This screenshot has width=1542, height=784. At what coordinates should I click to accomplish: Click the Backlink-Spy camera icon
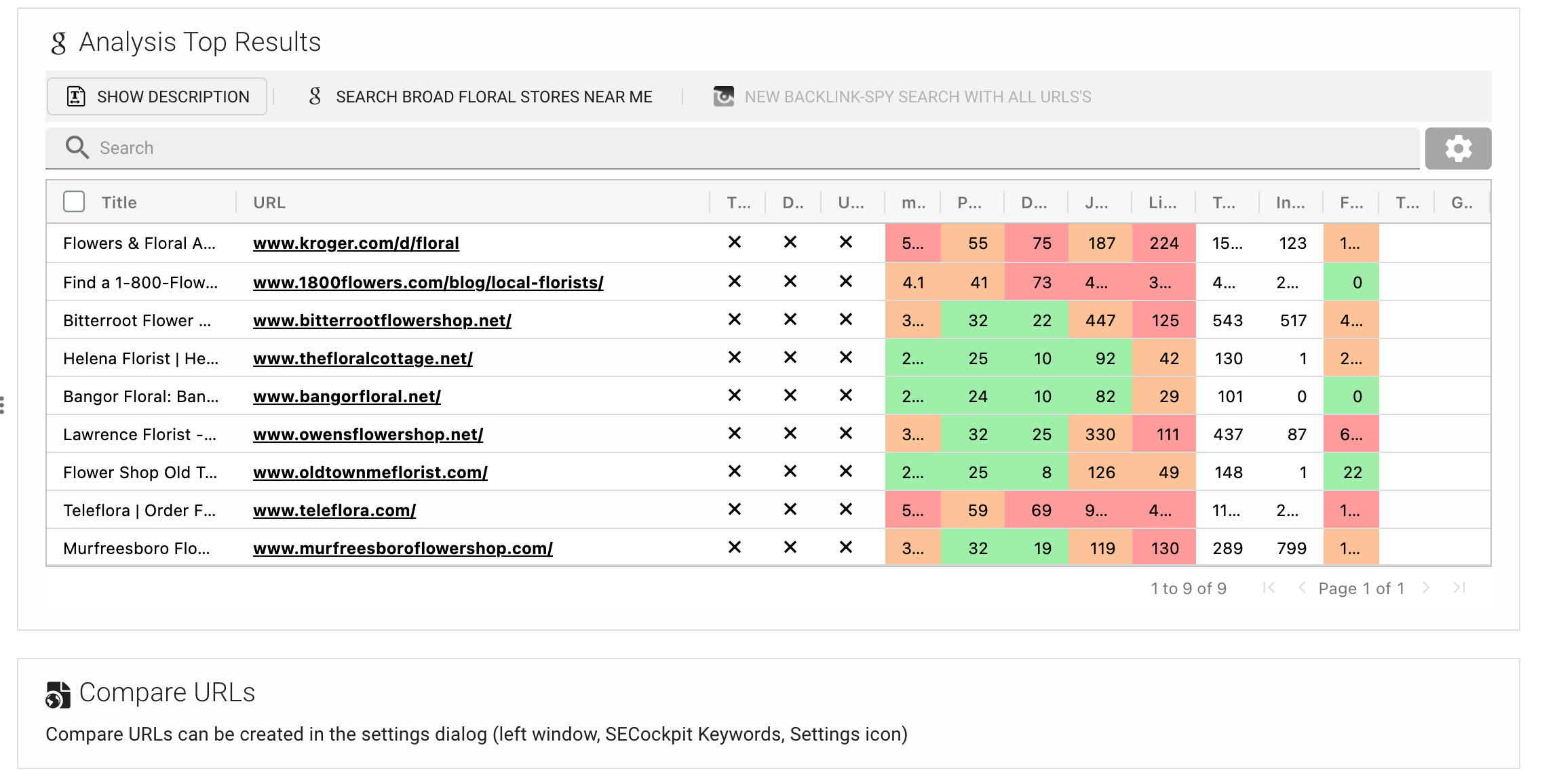pos(723,96)
